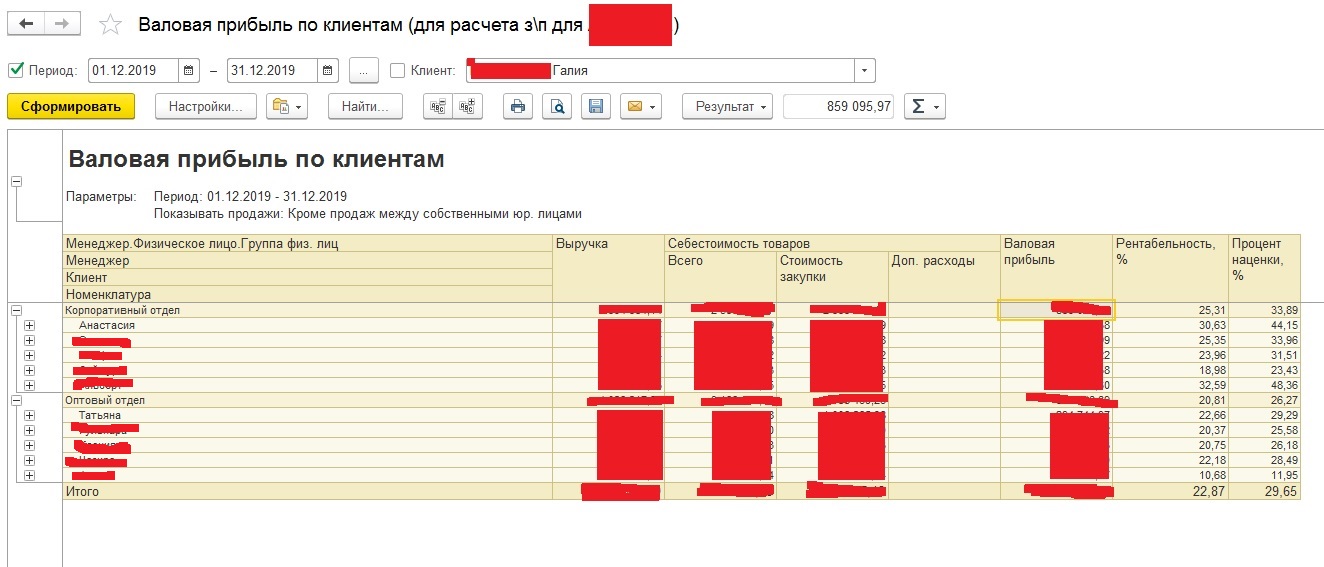Screen dimensions: 1324x567
Task: Click the start date input field
Action: tap(132, 71)
